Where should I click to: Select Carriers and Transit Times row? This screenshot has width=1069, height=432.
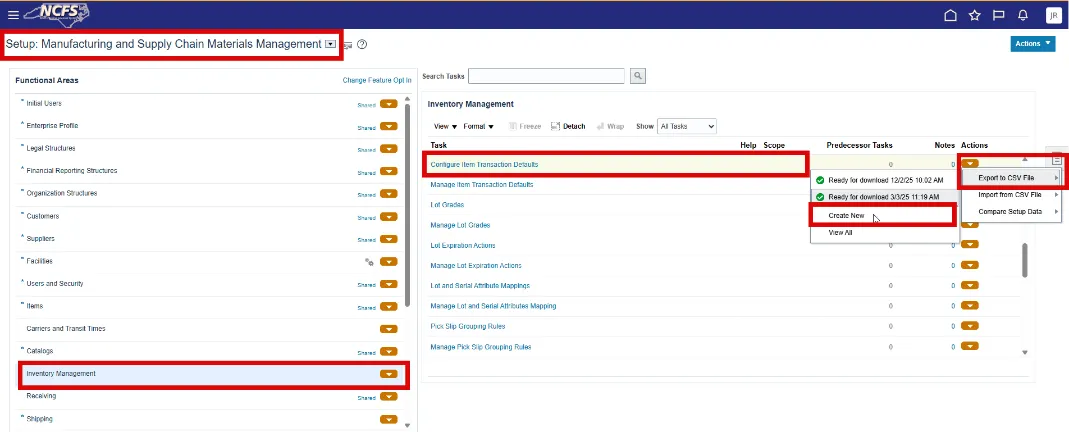208,329
